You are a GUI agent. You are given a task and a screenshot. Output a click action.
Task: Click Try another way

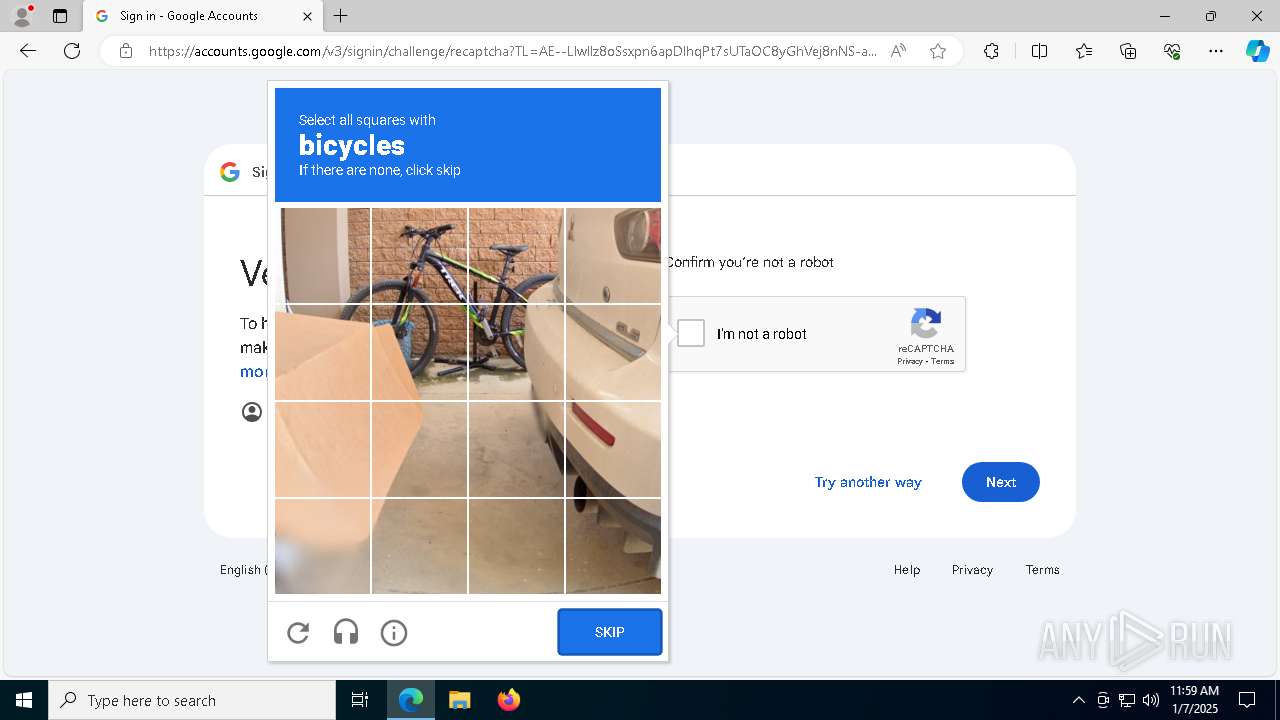868,482
